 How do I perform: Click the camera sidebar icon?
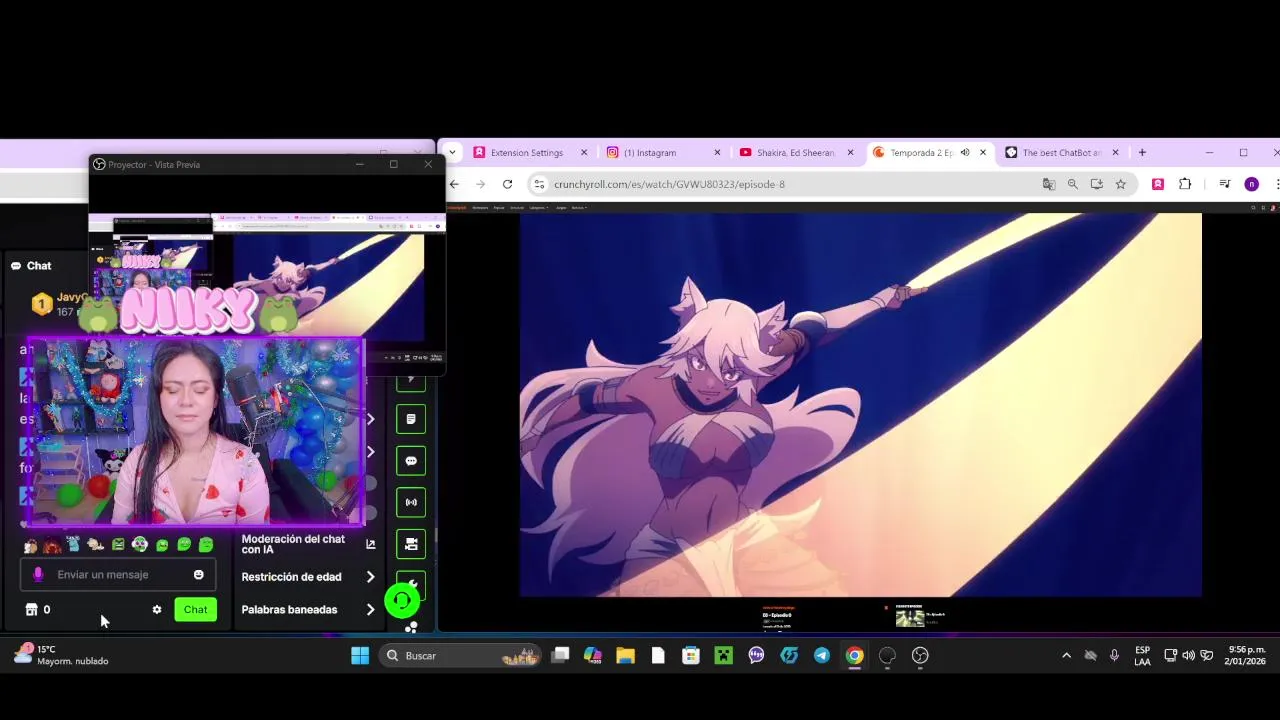click(x=411, y=544)
